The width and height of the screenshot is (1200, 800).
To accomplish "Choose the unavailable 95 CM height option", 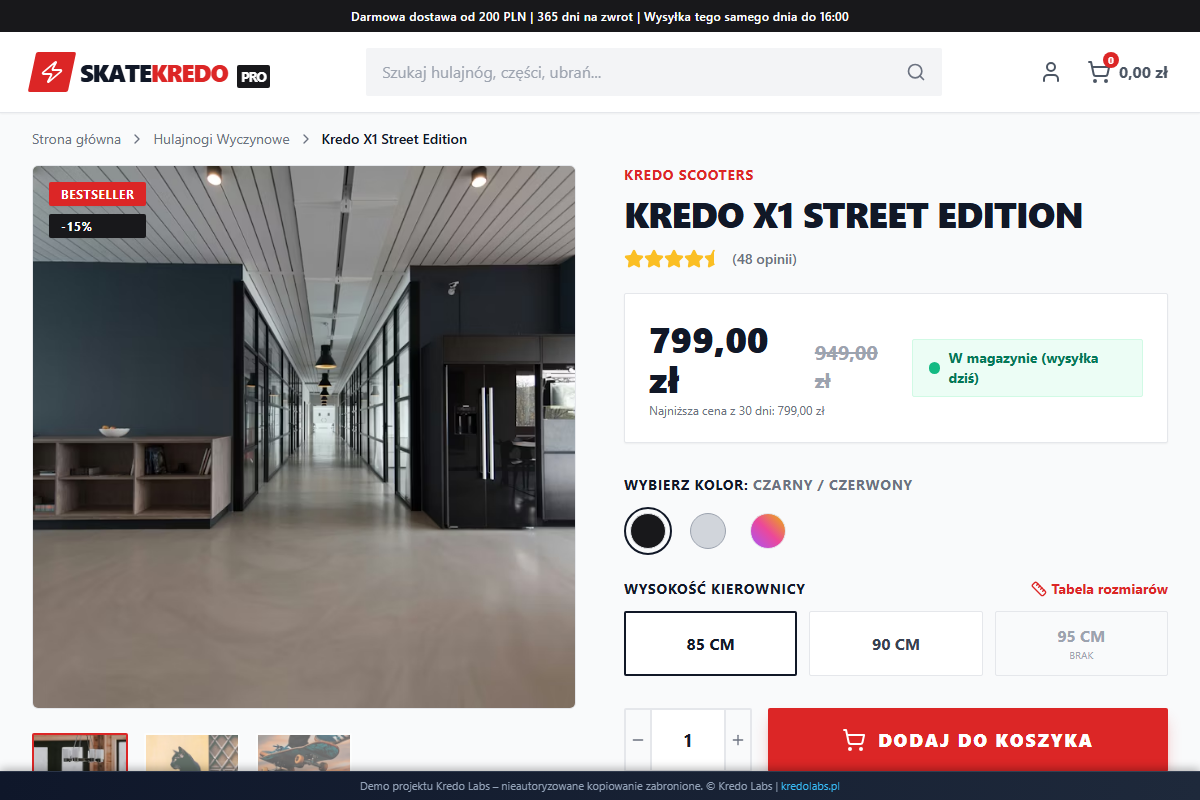I will (x=1081, y=644).
